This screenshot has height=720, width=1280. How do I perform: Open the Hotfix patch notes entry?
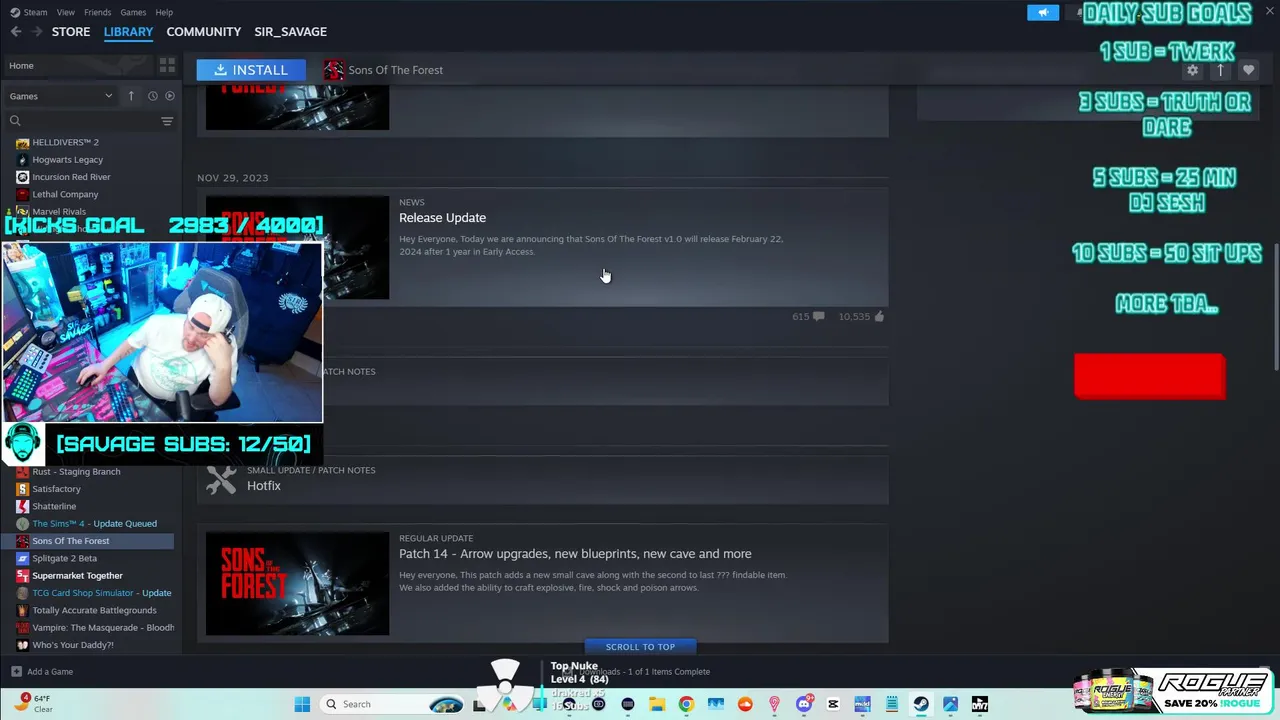542,480
